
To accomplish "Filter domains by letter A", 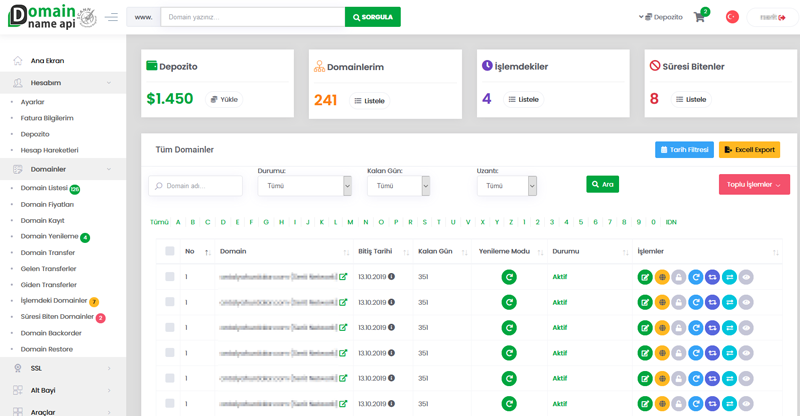I will click(178, 222).
